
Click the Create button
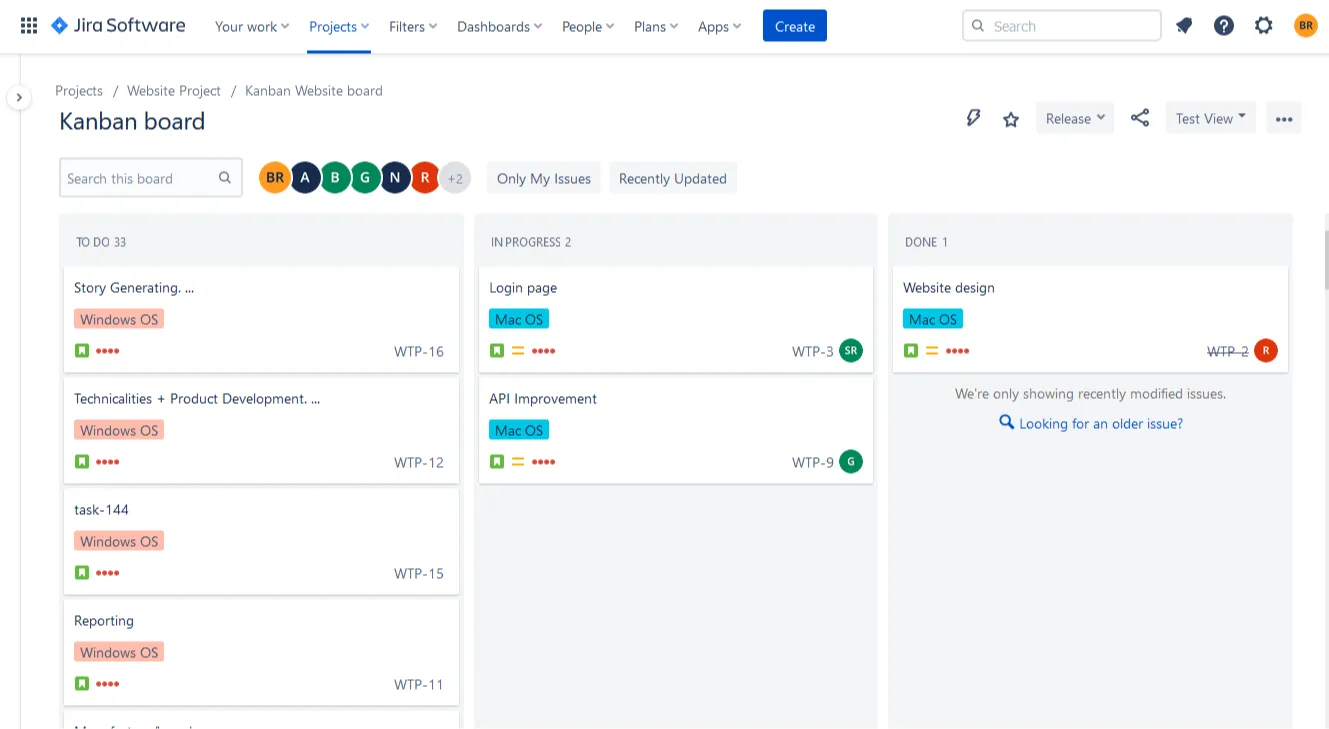[x=794, y=26]
